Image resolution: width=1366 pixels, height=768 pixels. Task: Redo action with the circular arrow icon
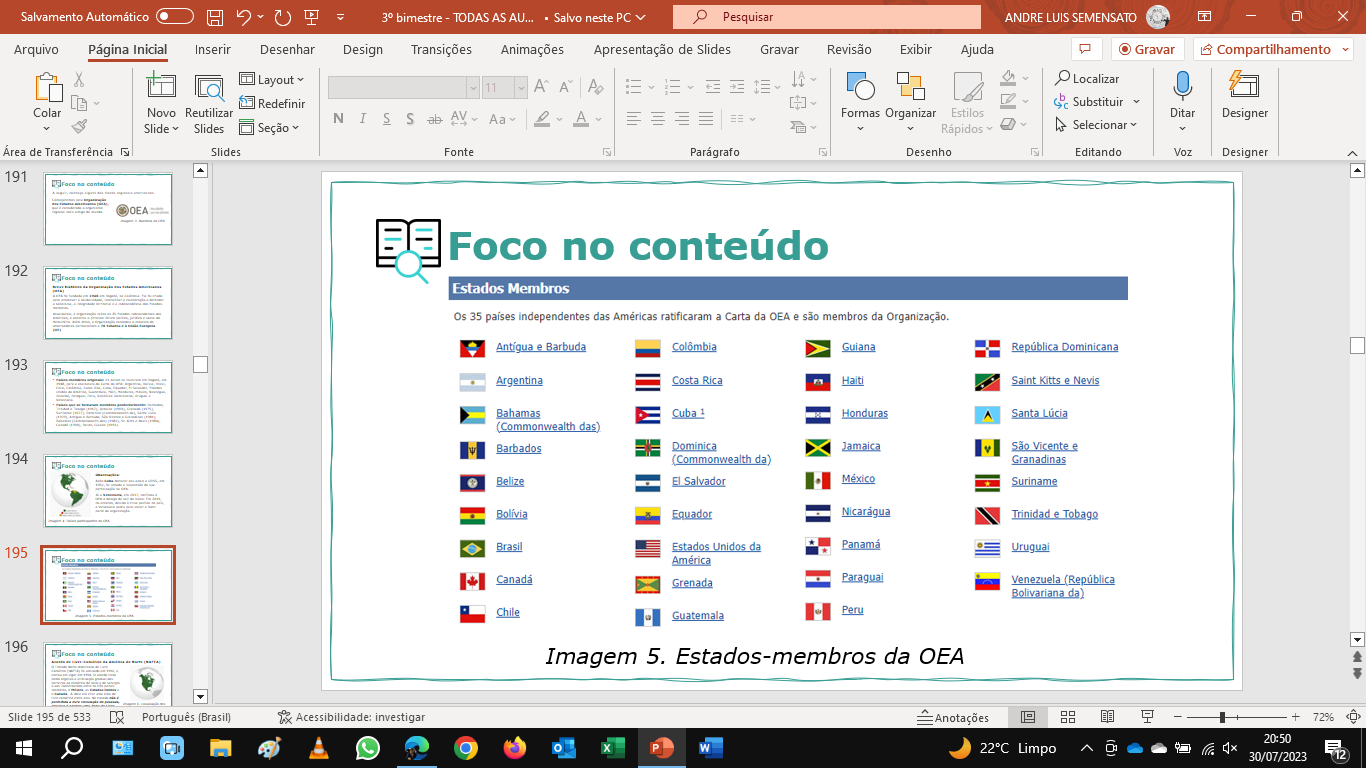(283, 17)
